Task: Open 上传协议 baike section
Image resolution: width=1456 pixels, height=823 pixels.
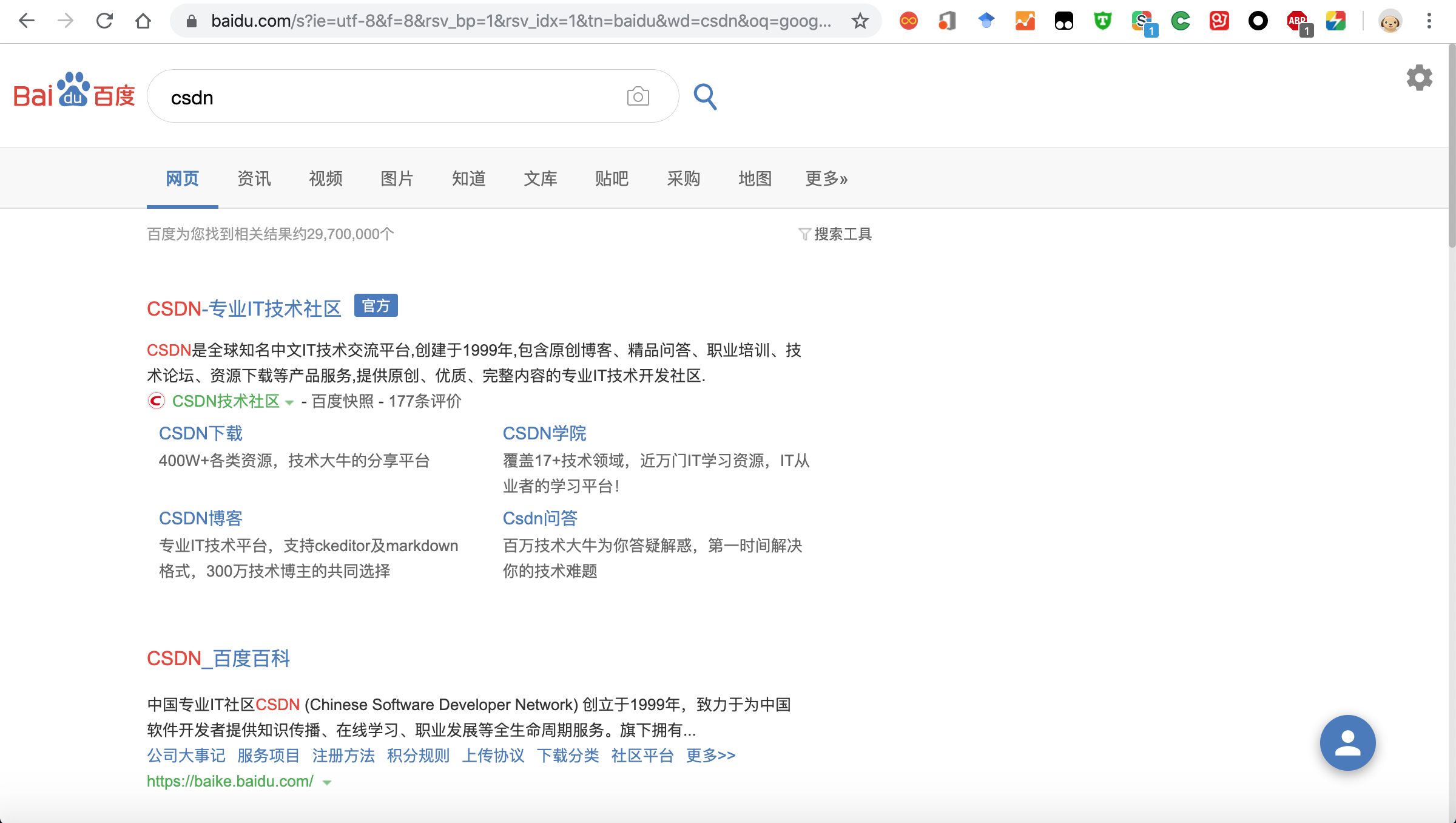Action: click(493, 756)
